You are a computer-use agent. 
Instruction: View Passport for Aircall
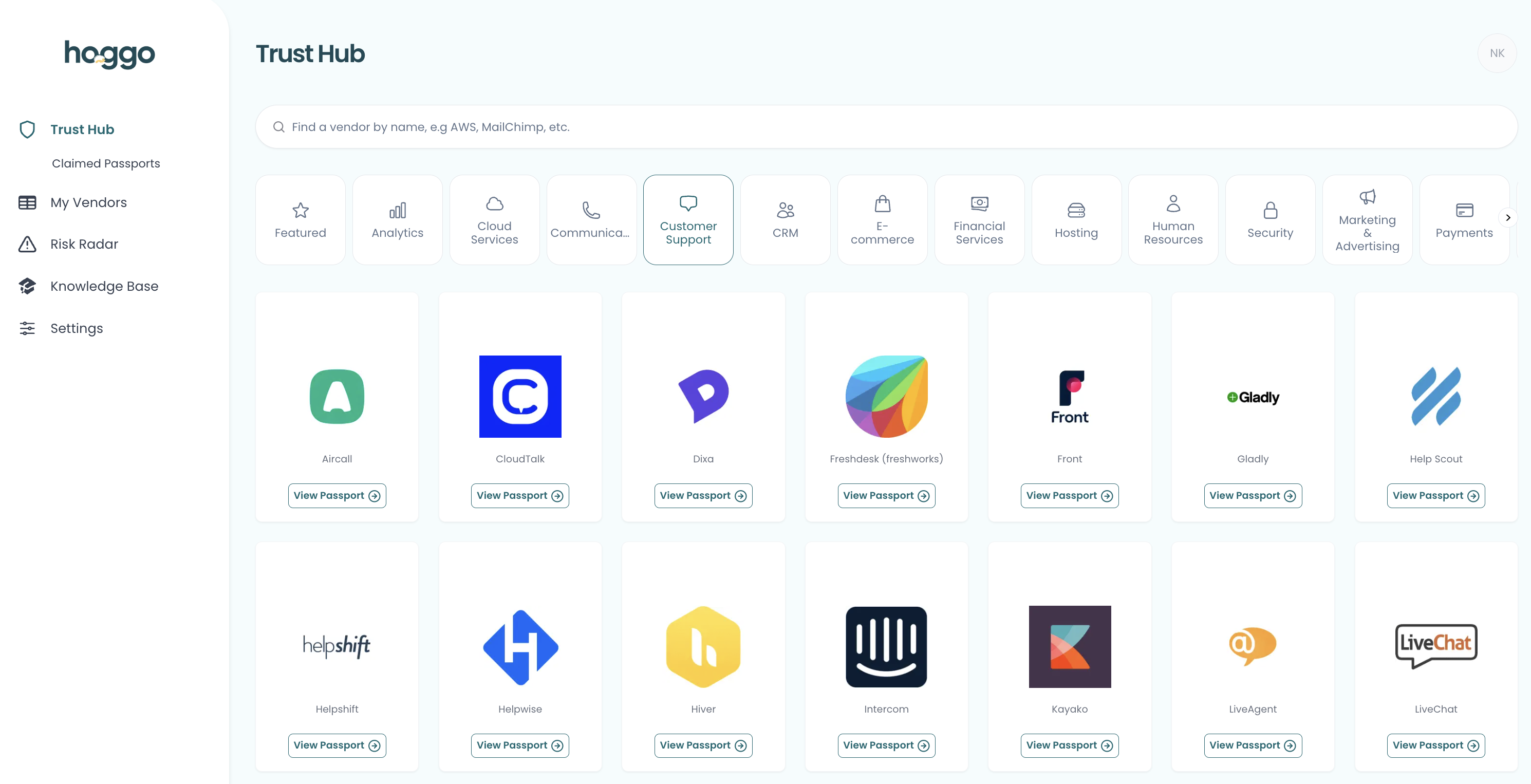pyautogui.click(x=337, y=495)
